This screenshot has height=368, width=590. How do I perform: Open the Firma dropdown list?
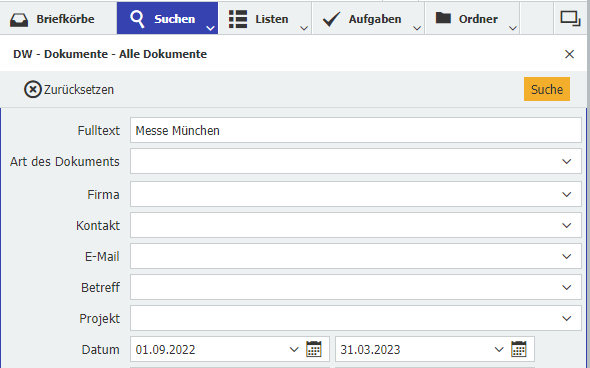pyautogui.click(x=567, y=195)
